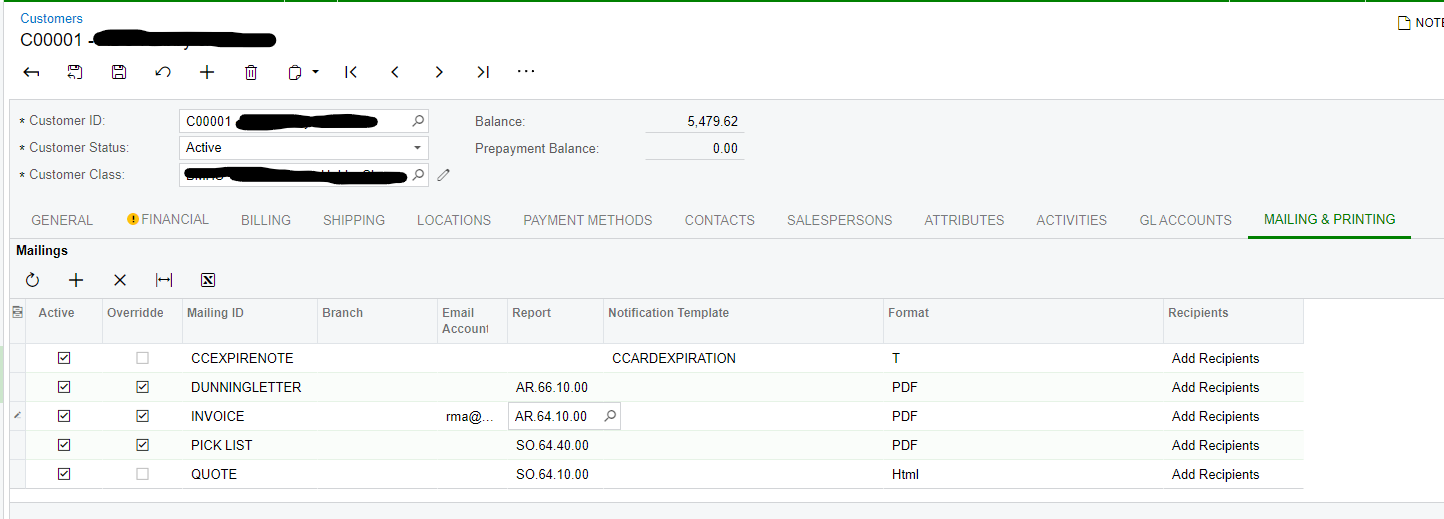This screenshot has height=519, width=1444.
Task: Edit the Customer Class with the pencil icon
Action: (444, 175)
